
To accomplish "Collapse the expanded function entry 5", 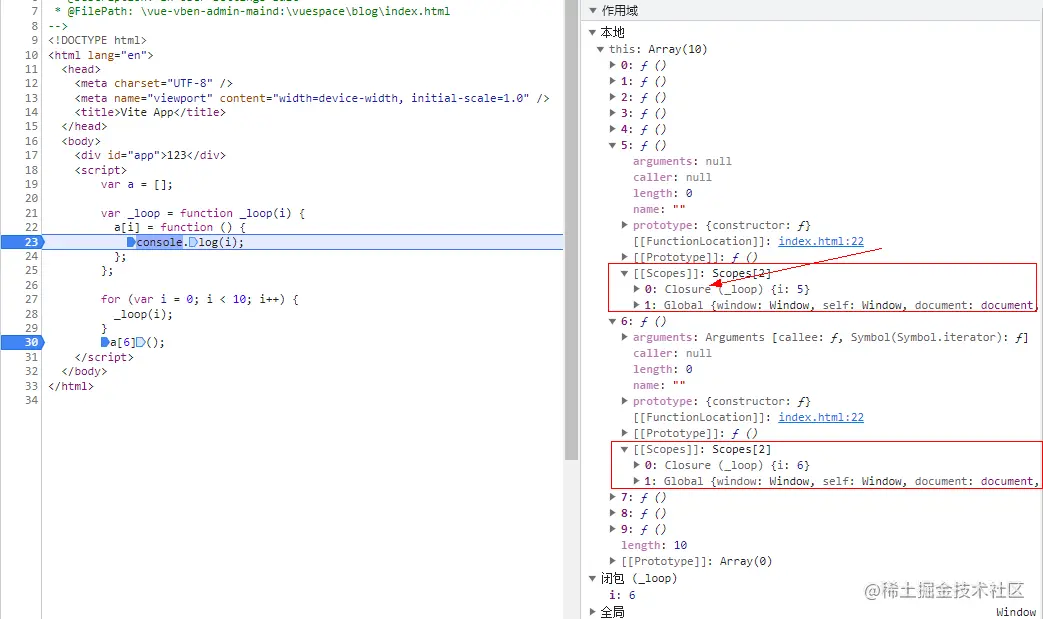I will [x=613, y=145].
